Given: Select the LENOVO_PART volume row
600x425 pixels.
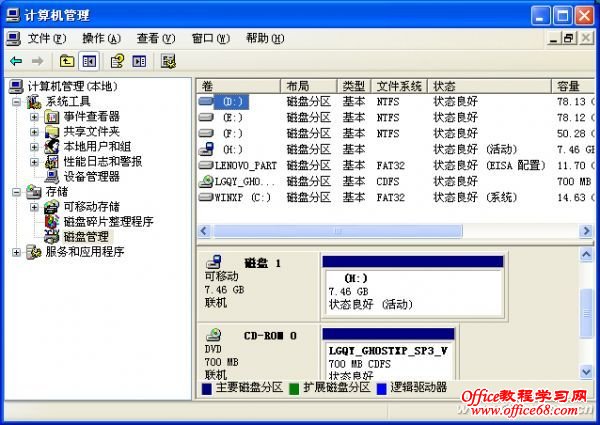Looking at the screenshot, I should (x=396, y=165).
